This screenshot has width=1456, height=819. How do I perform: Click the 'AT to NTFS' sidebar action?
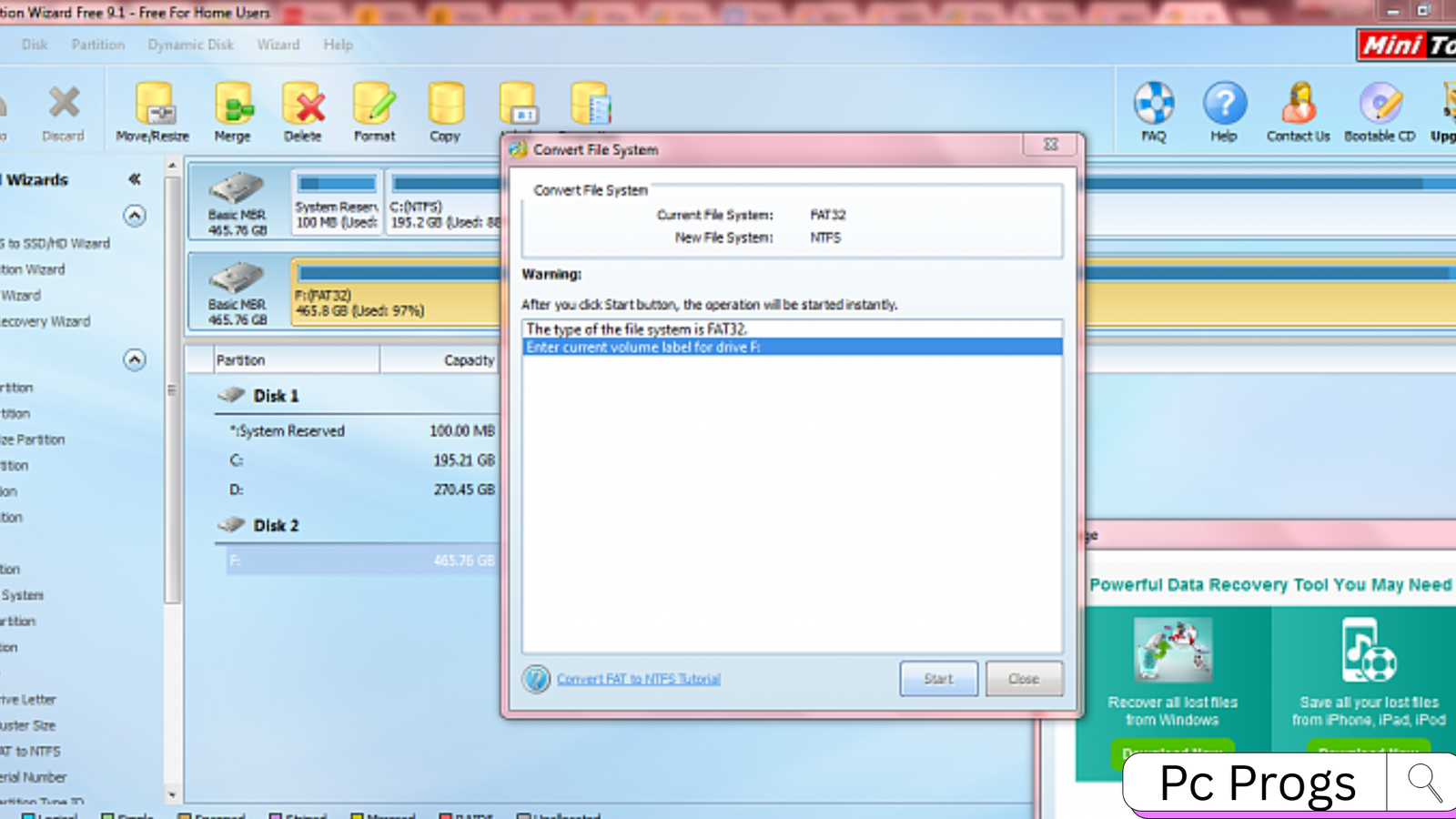tap(30, 752)
